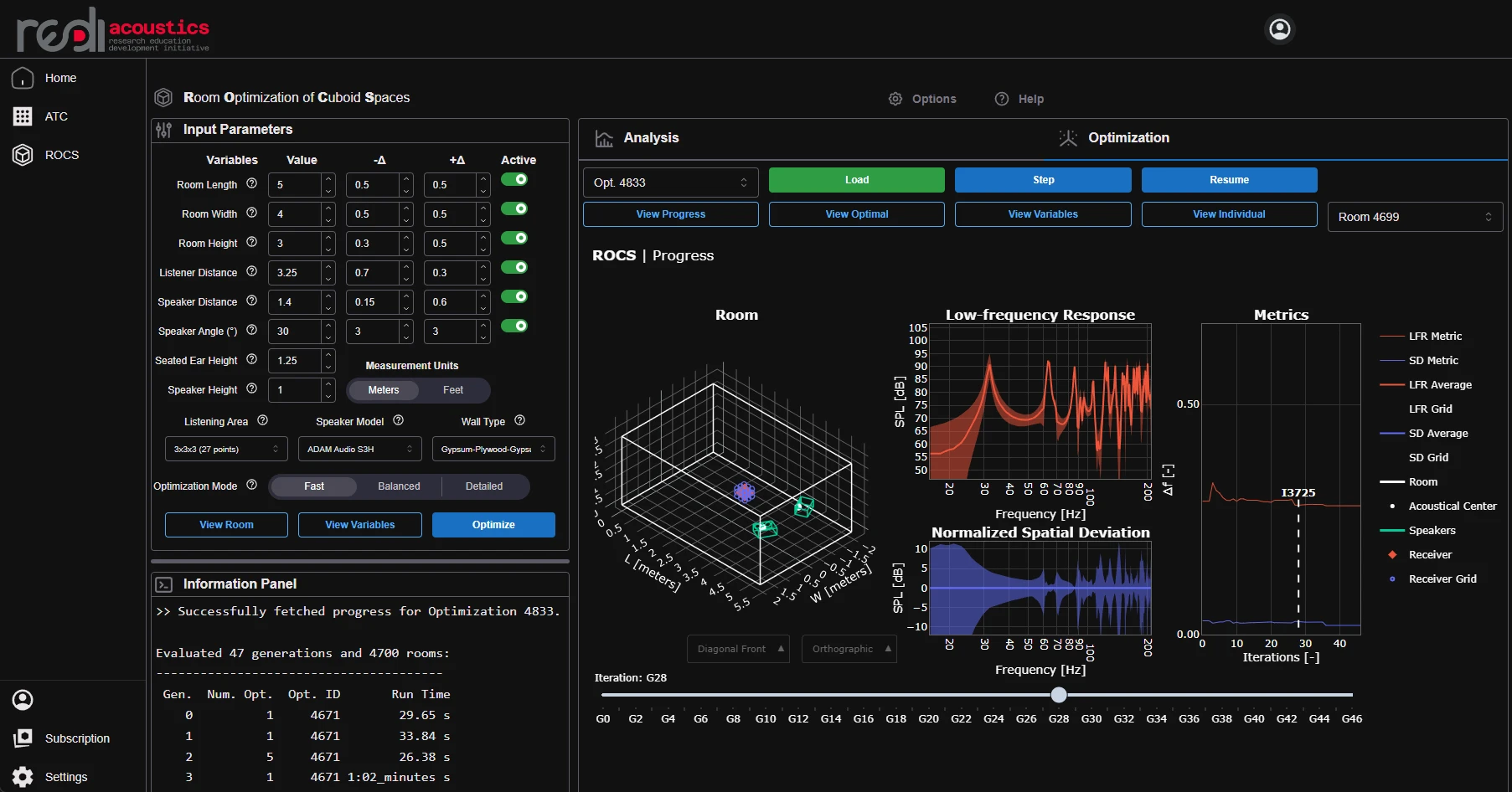Click the Room Length help icon
This screenshot has height=792, width=1512.
(251, 183)
